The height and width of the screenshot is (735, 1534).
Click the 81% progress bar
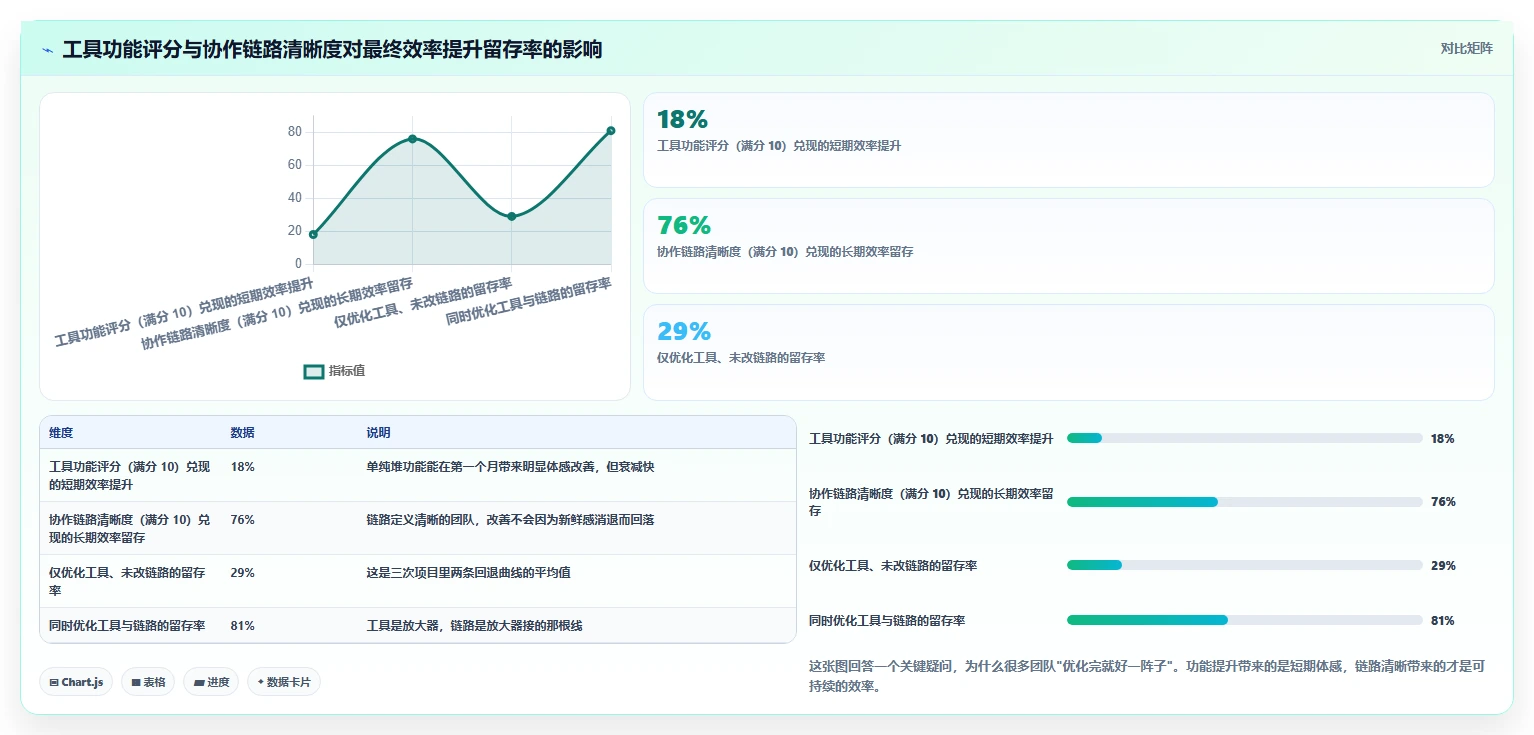pos(1244,620)
